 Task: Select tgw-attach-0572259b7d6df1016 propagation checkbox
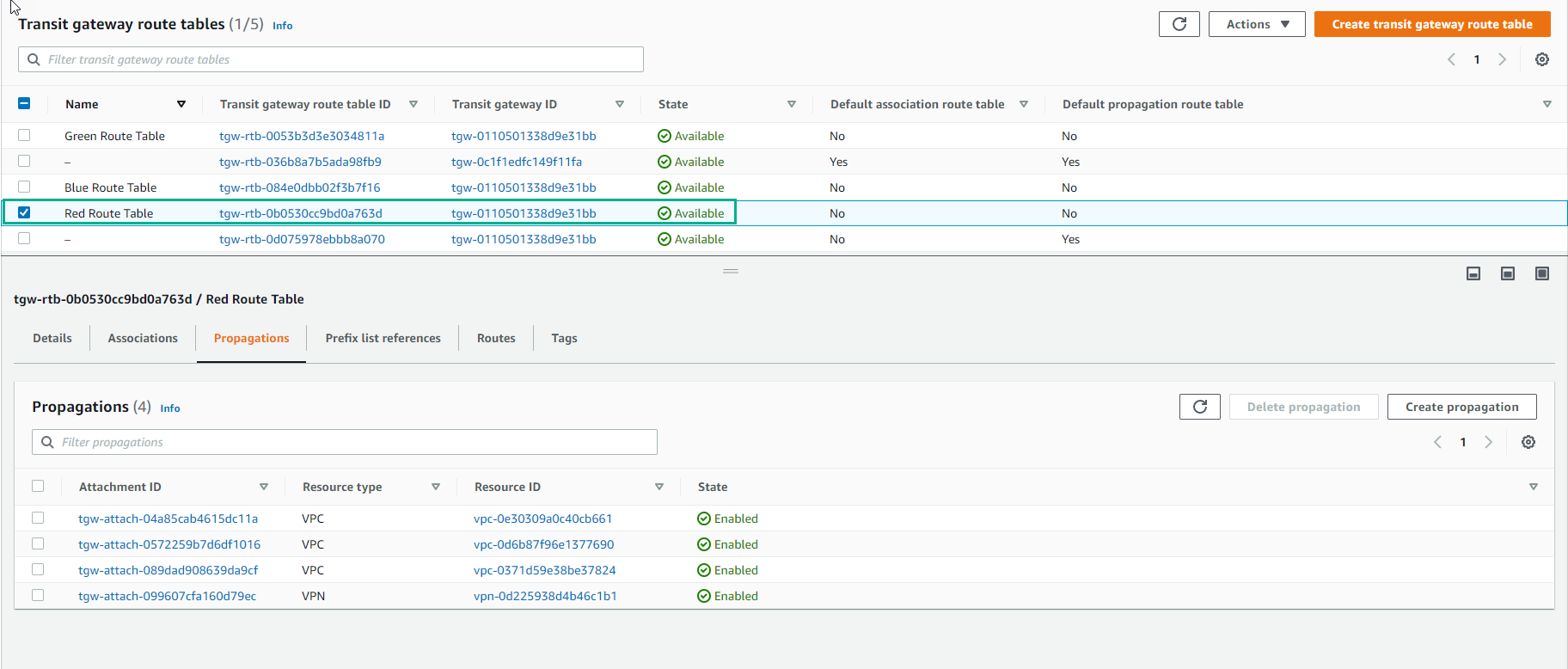tap(38, 543)
